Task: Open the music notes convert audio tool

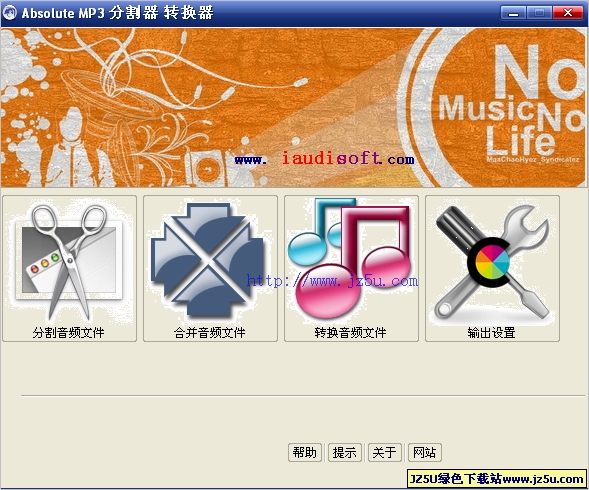Action: 351,268
